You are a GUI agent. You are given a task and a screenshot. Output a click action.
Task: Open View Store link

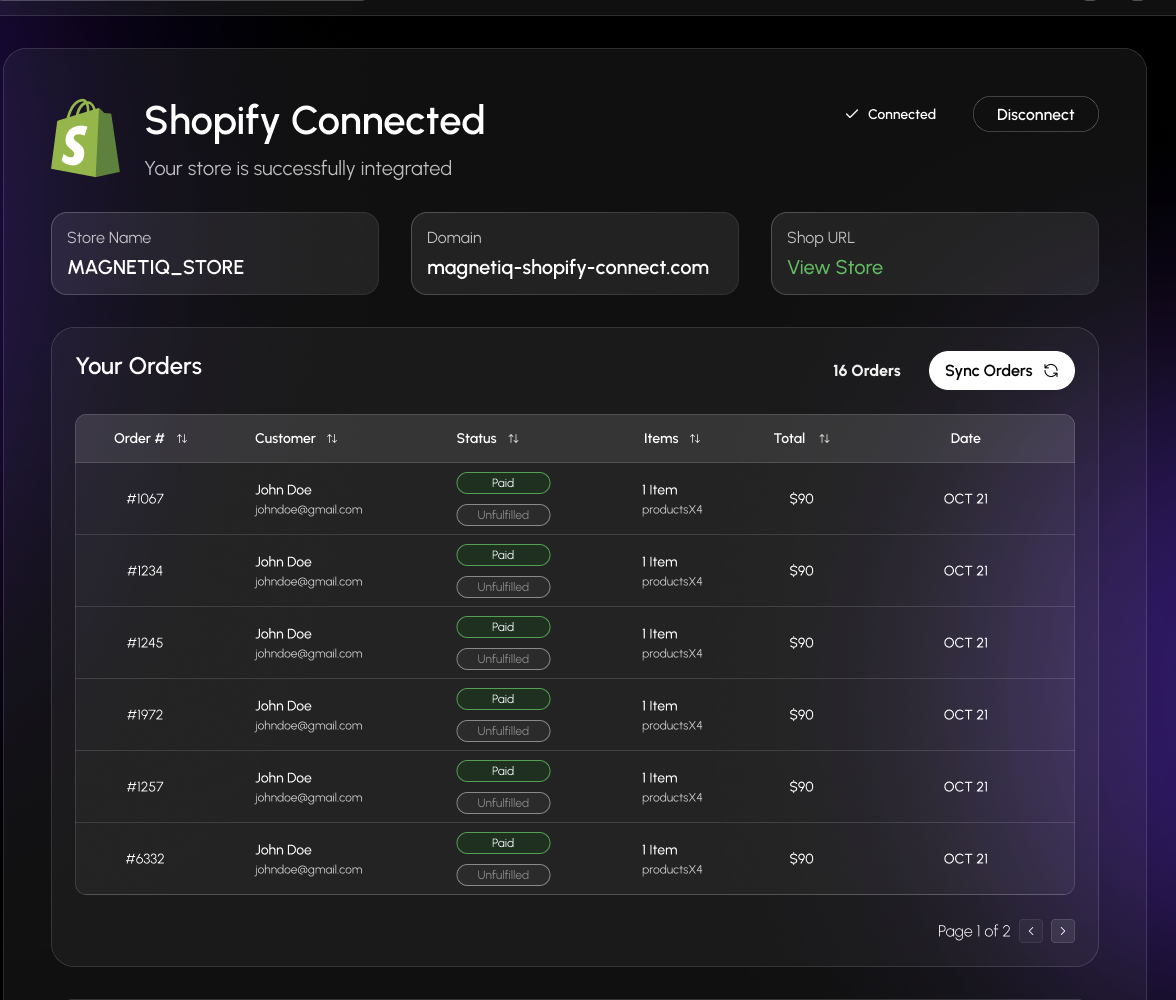pos(835,268)
